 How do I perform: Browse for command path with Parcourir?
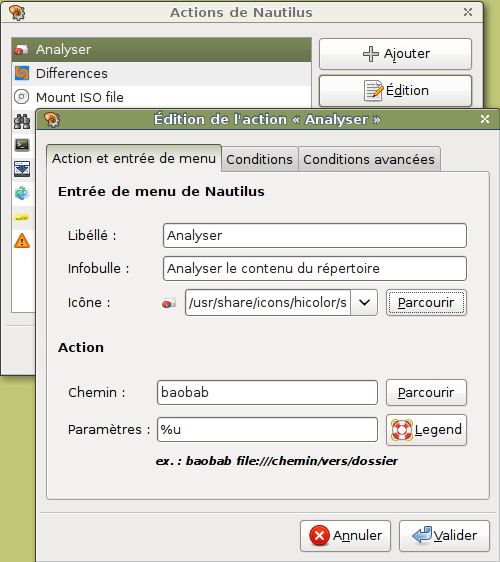(x=426, y=392)
